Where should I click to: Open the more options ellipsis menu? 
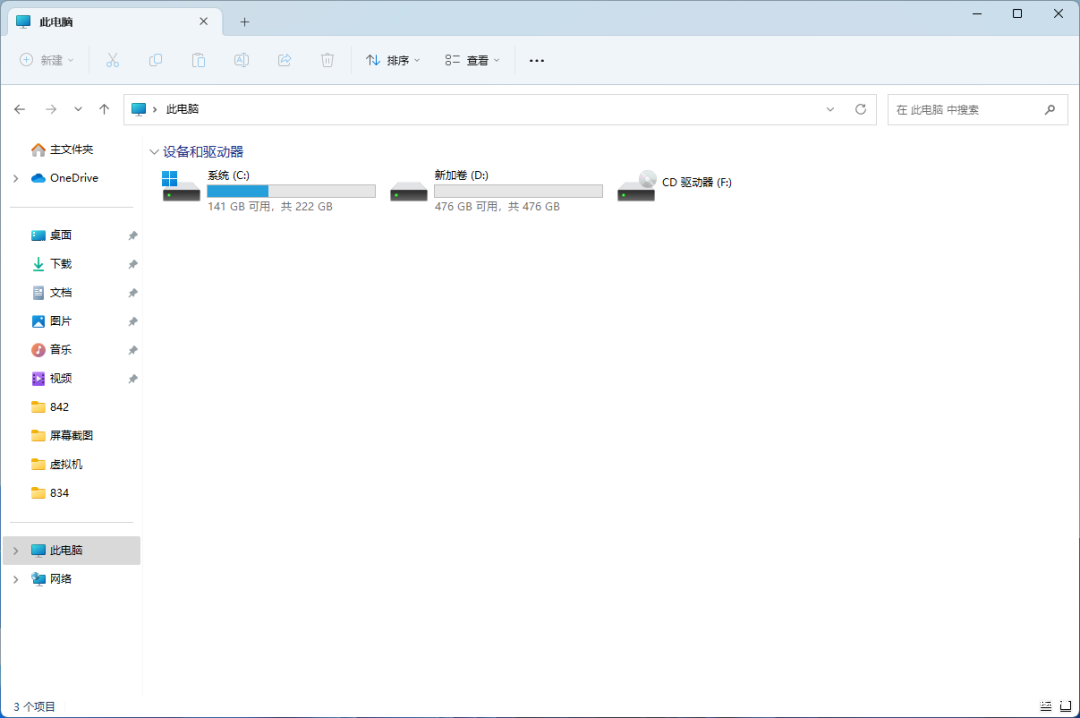pos(537,60)
